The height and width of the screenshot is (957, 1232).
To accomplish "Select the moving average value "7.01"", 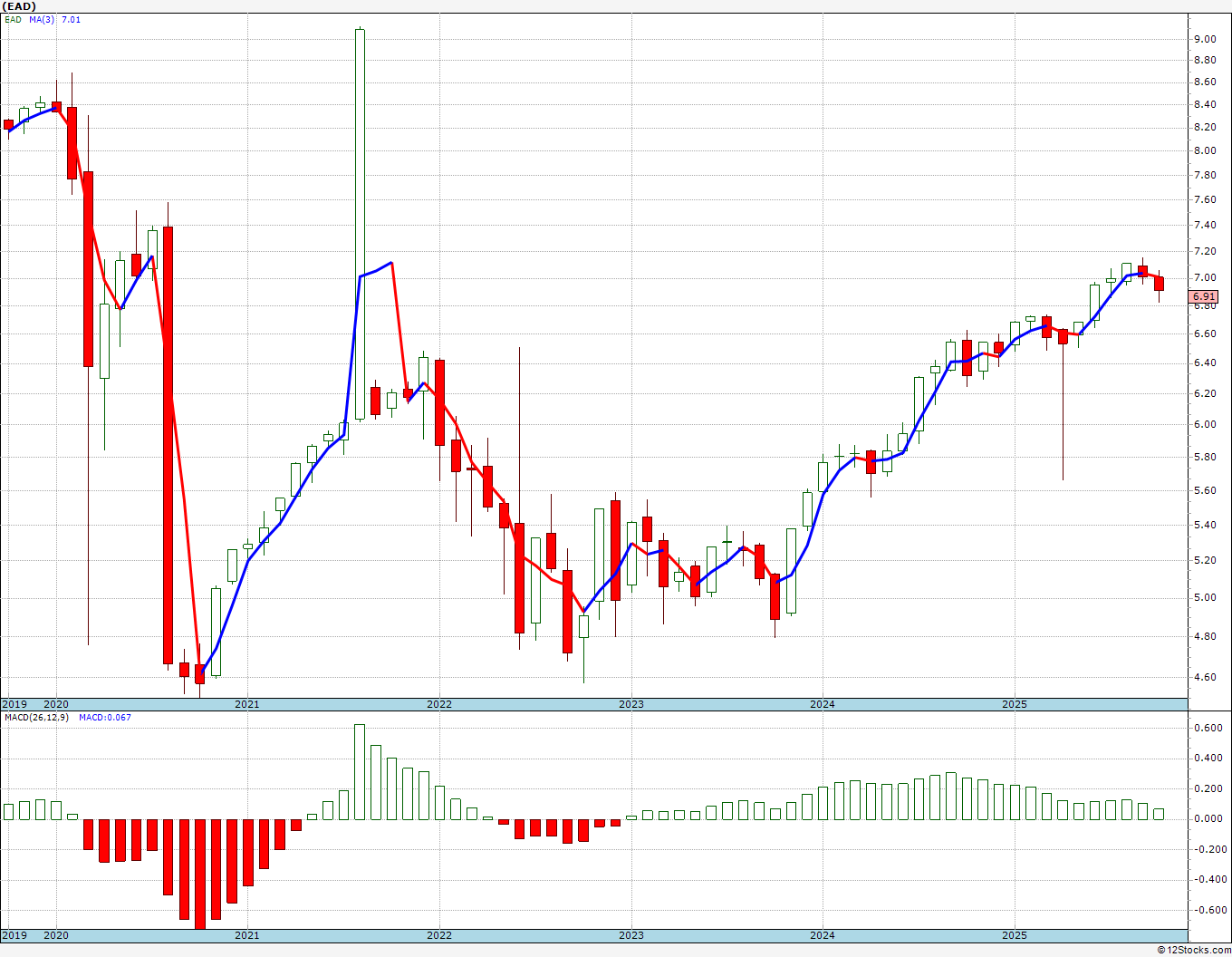I will click(71, 19).
